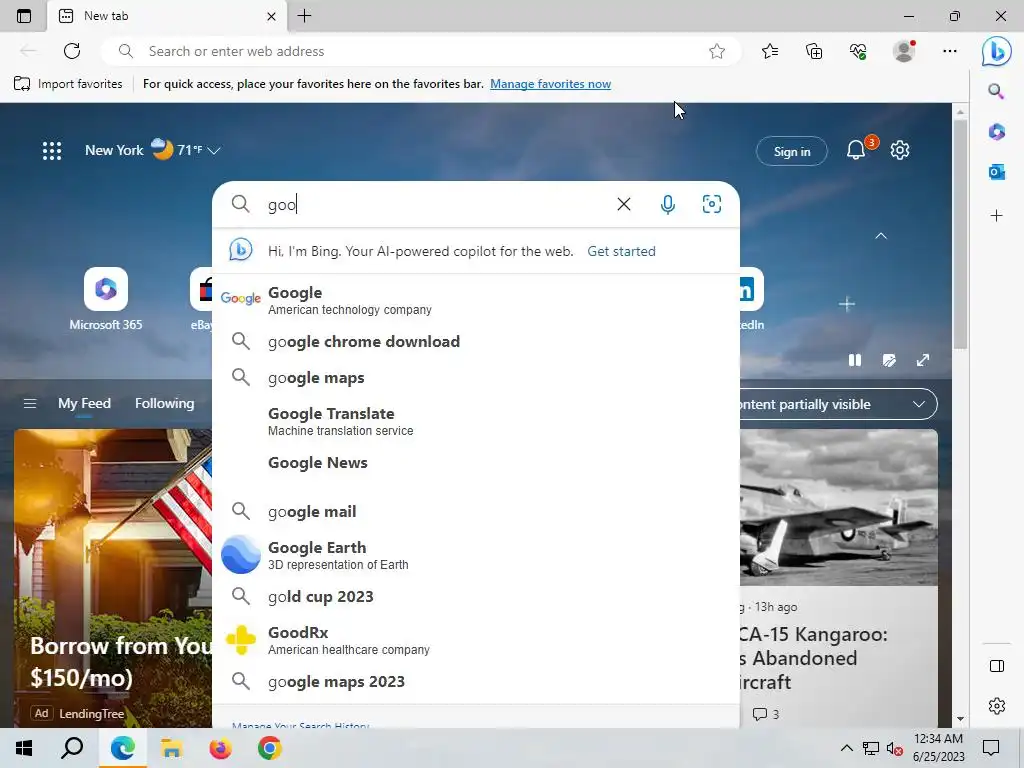Click the profile avatar icon
The image size is (1024, 768).
904,51
